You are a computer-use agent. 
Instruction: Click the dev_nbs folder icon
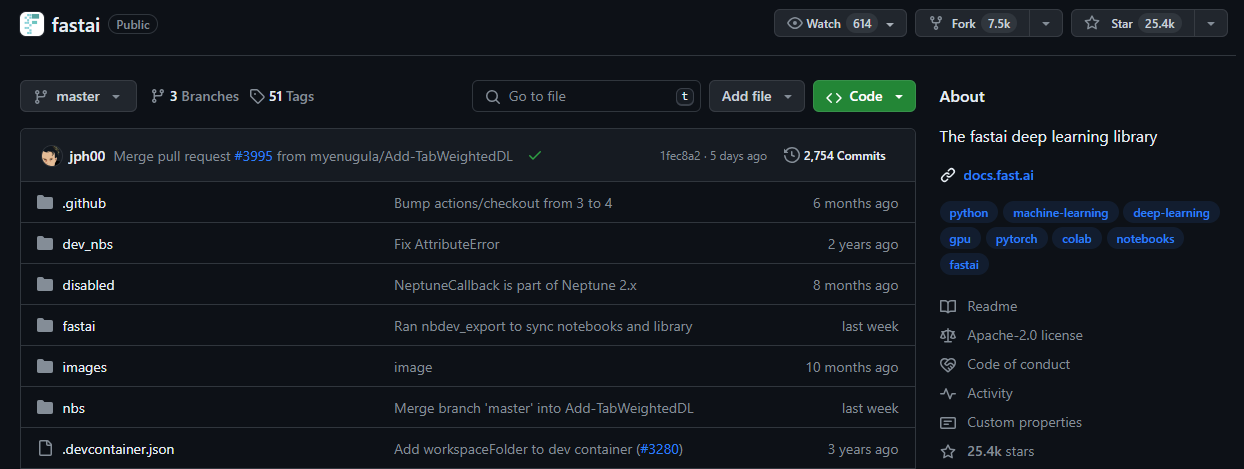tap(44, 244)
